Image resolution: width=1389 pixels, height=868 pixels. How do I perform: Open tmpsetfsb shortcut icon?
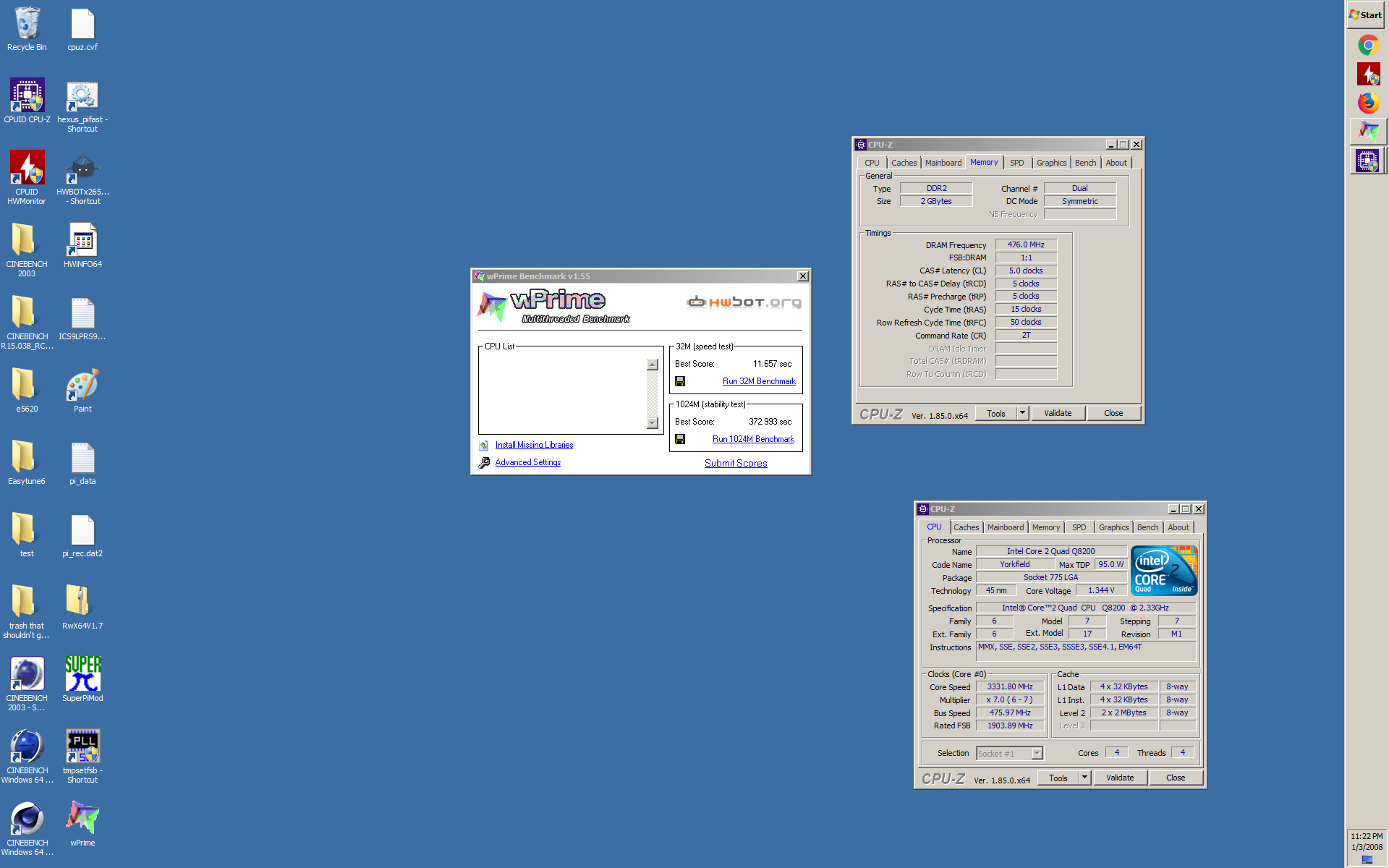pyautogui.click(x=82, y=757)
